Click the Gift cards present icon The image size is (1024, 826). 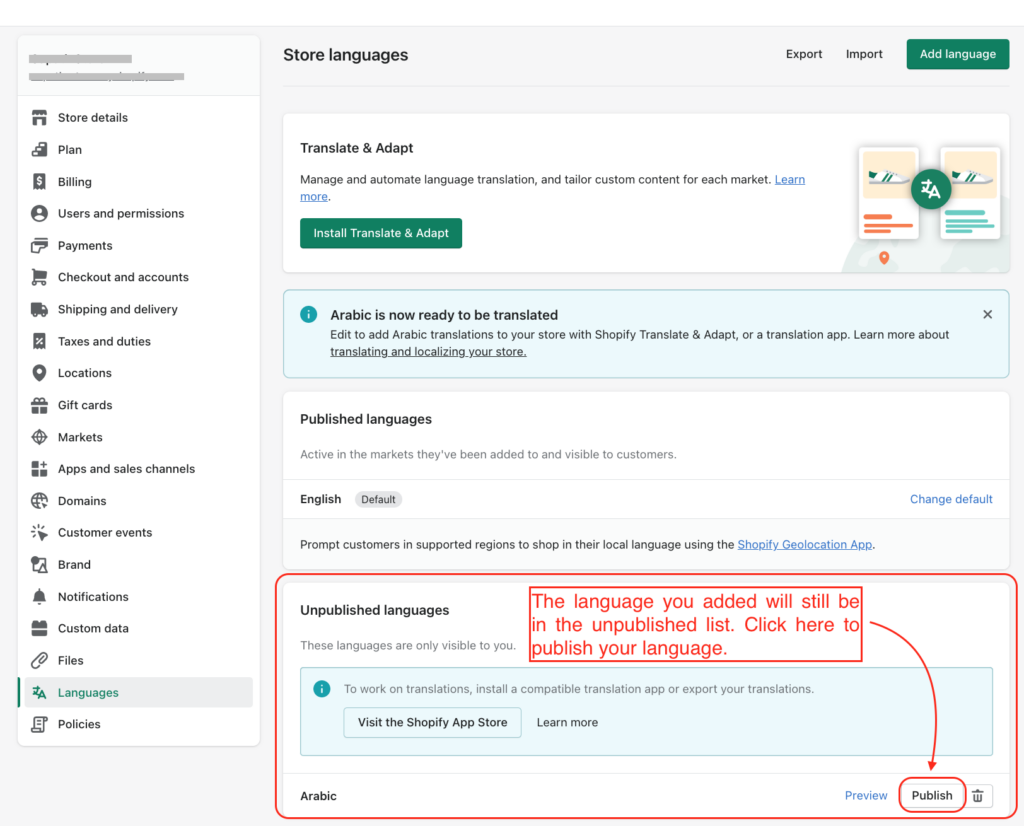[39, 405]
